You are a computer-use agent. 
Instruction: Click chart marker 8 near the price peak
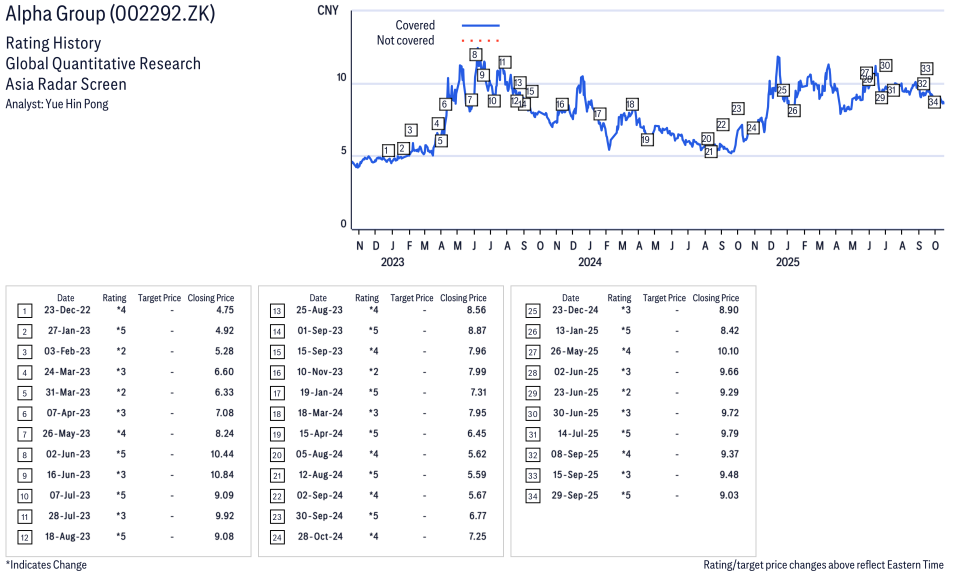click(475, 54)
